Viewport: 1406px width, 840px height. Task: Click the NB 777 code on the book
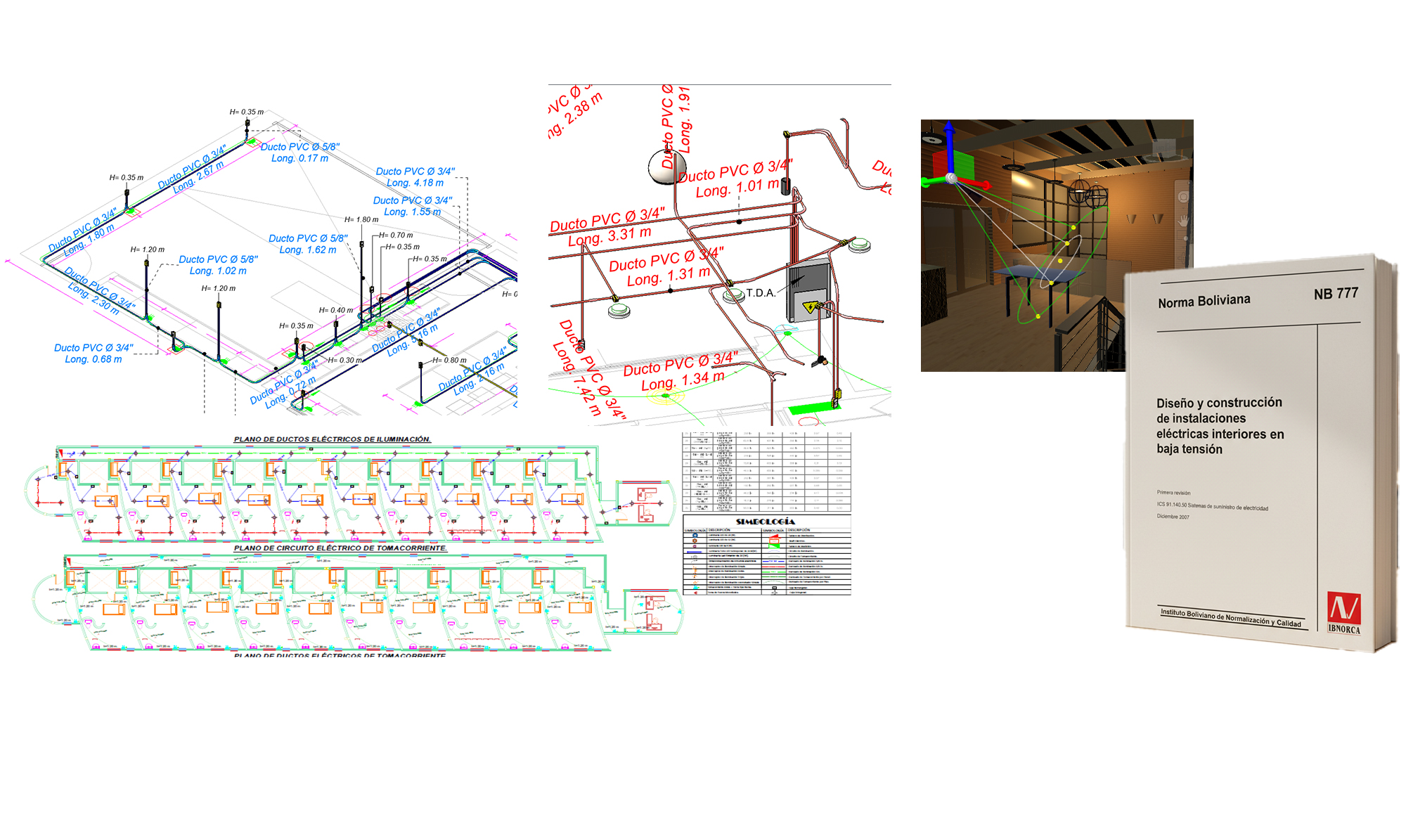pyautogui.click(x=1336, y=294)
